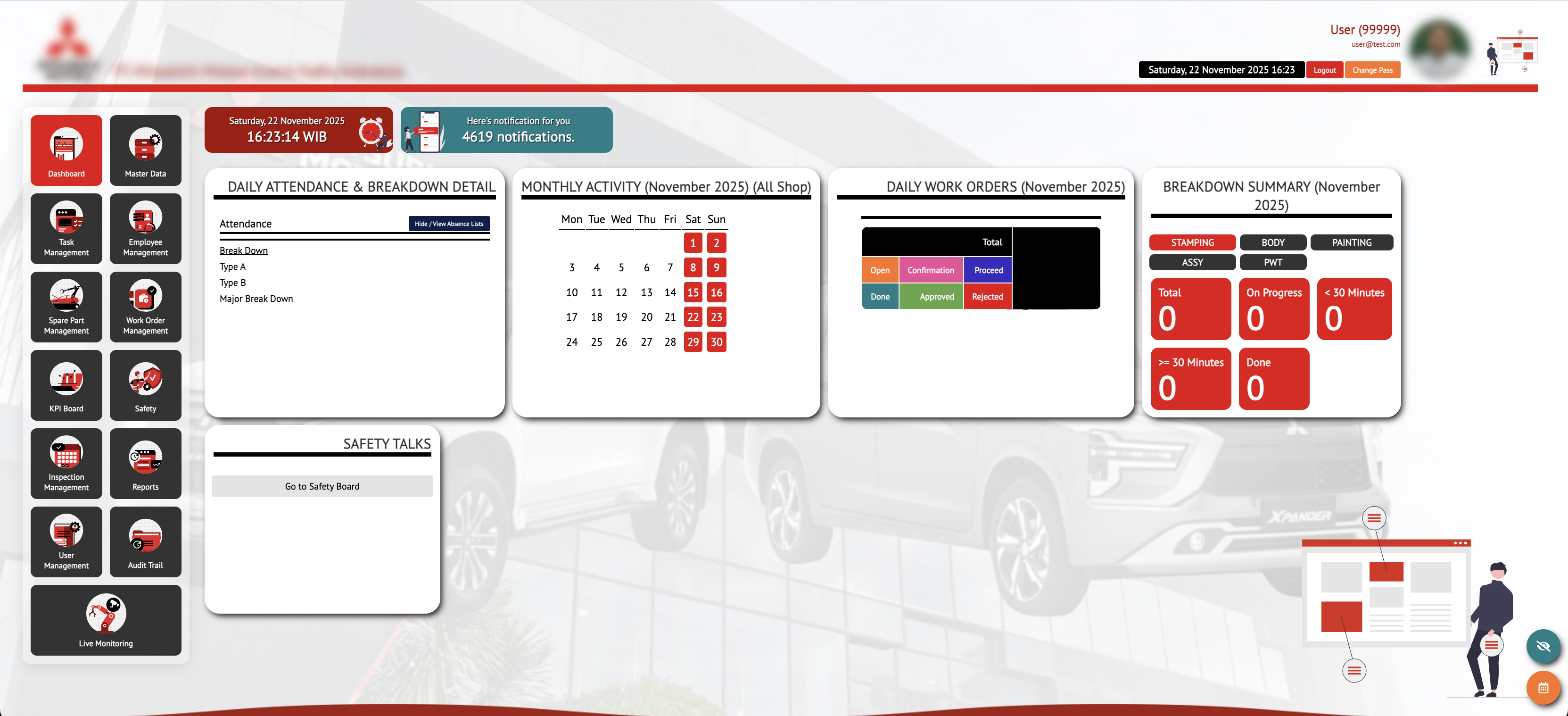Select the Work Order Management icon
This screenshot has height=716, width=1568.
[x=145, y=307]
